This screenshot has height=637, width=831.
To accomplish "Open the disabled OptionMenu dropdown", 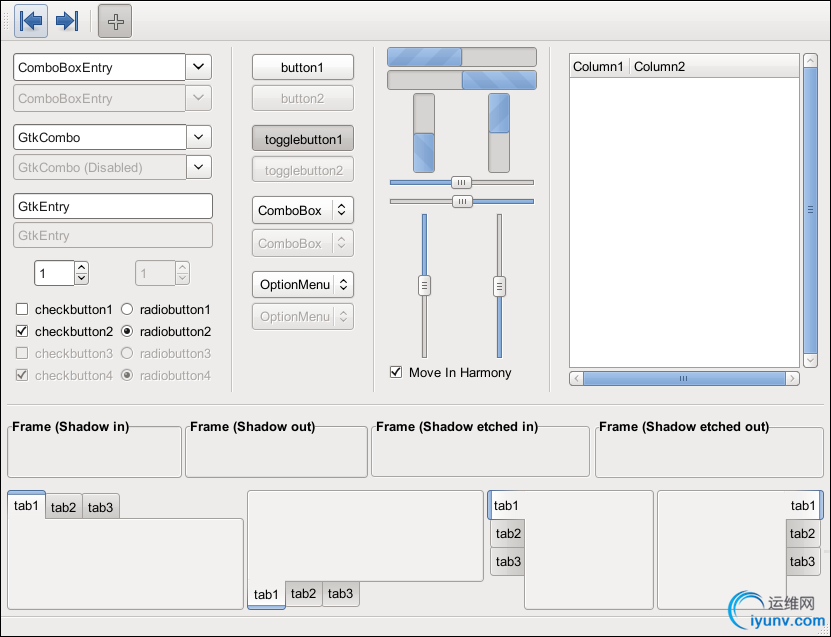I will (303, 316).
